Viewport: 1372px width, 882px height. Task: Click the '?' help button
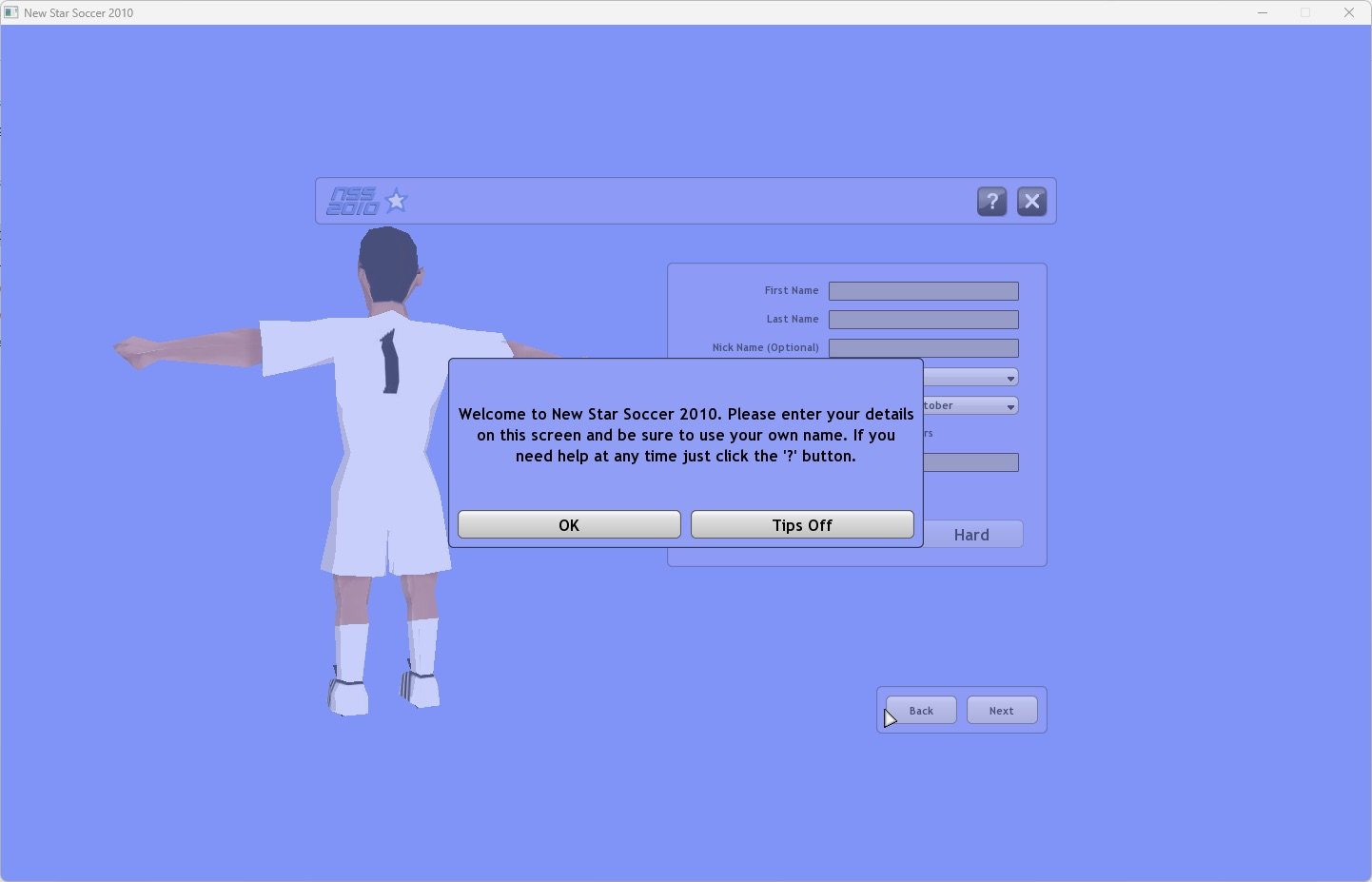pyautogui.click(x=991, y=202)
